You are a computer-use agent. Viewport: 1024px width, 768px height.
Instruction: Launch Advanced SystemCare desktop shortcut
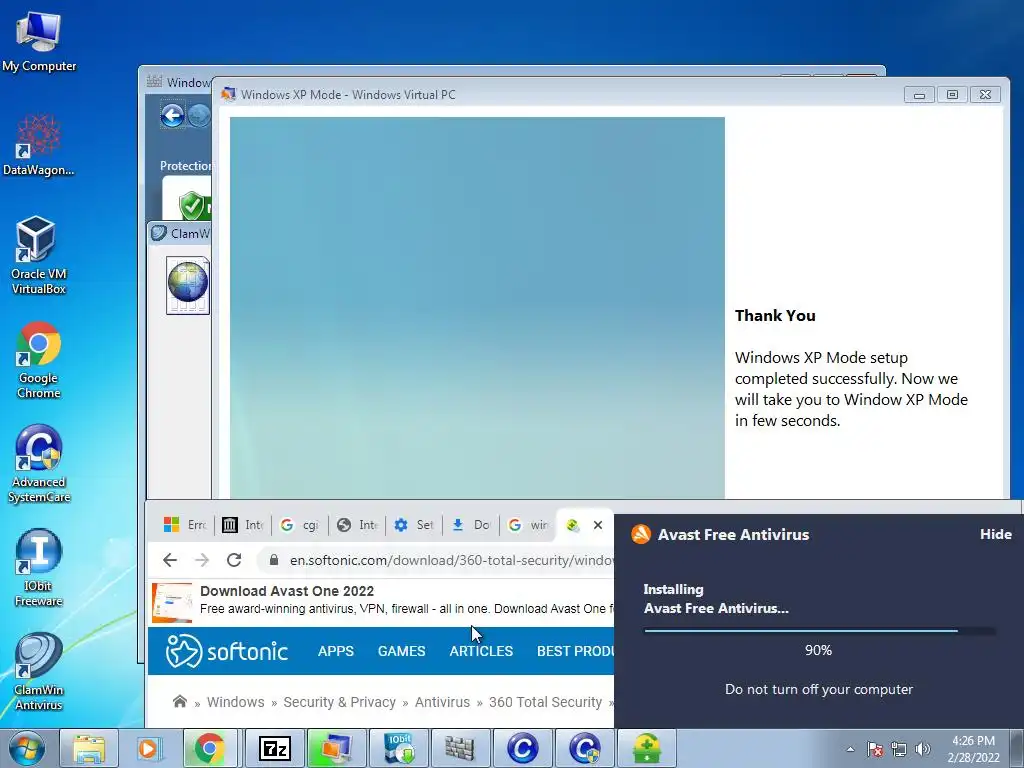[x=39, y=464]
